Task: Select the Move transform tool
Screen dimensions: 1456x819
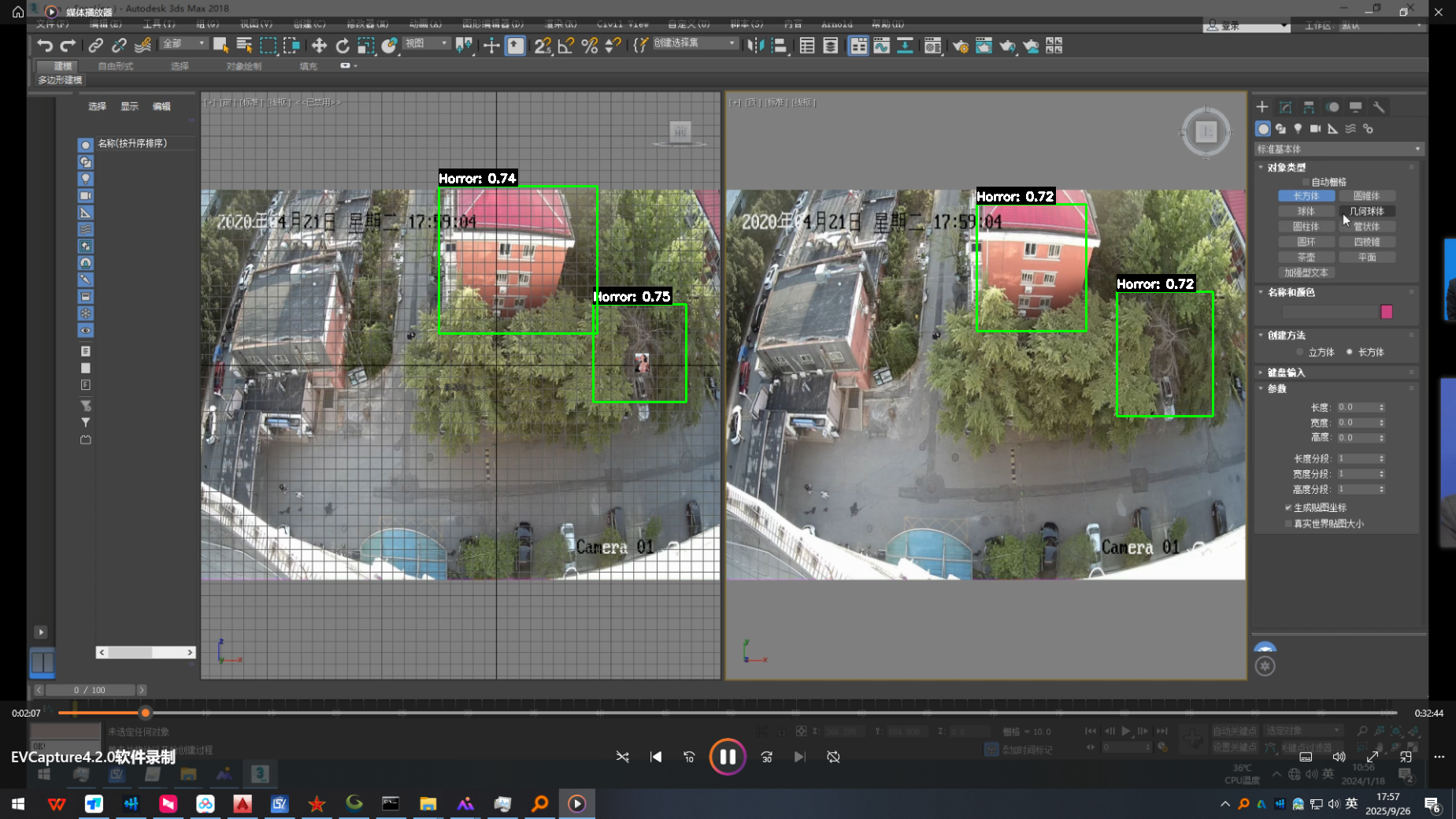Action: [319, 46]
